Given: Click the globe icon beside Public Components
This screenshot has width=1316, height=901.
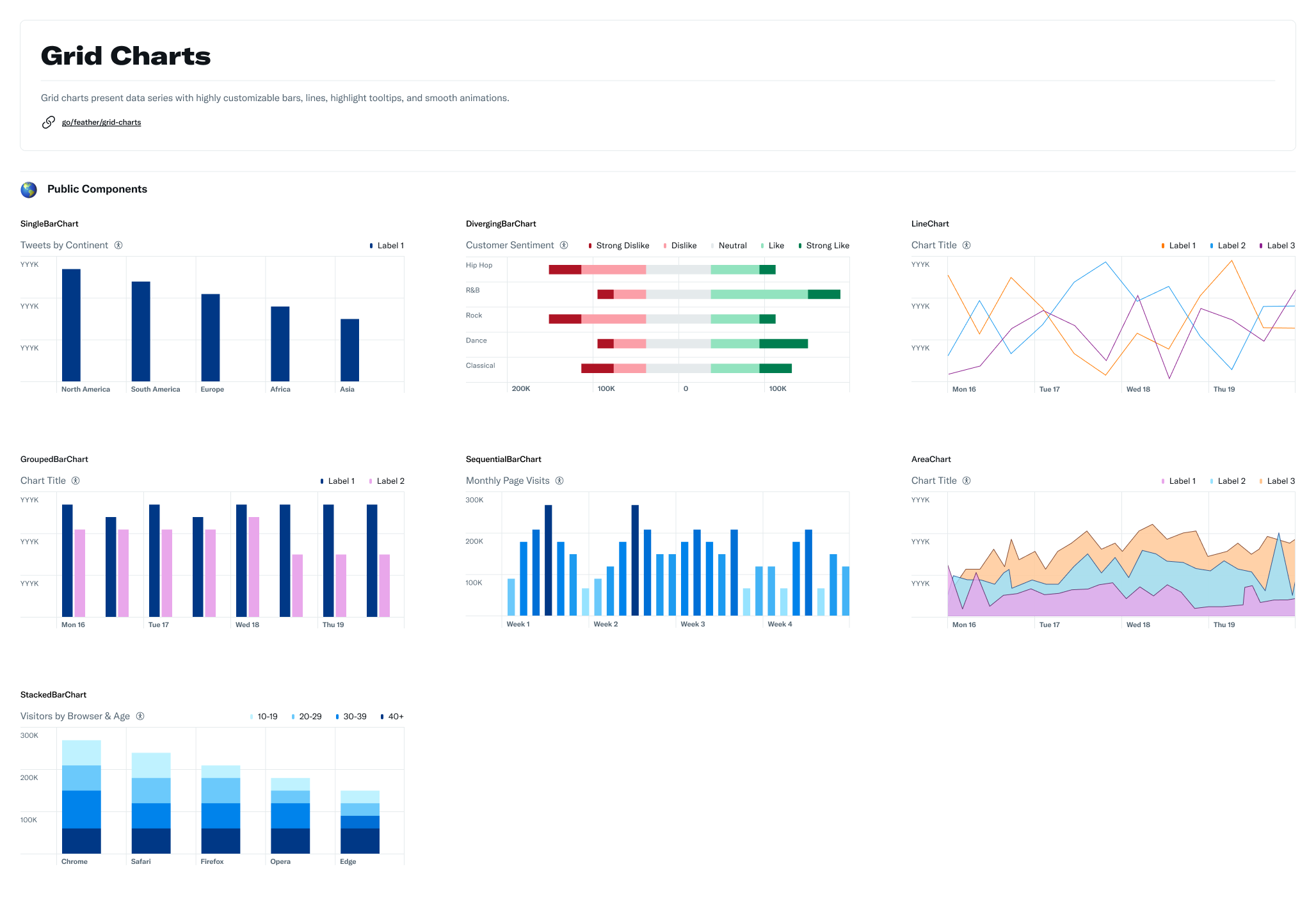Looking at the screenshot, I should 29,189.
